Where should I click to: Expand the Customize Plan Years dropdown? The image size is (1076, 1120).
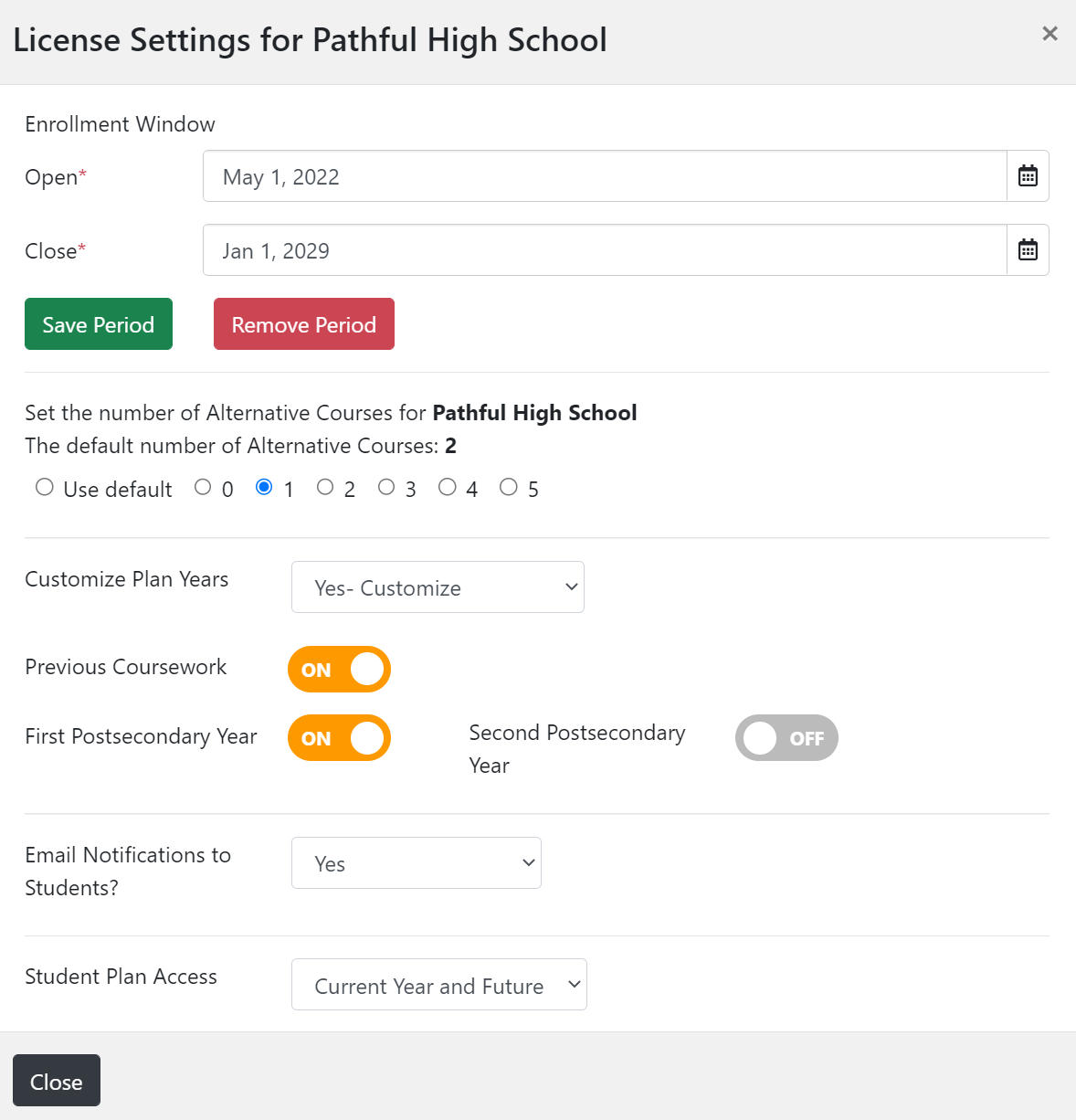click(438, 587)
